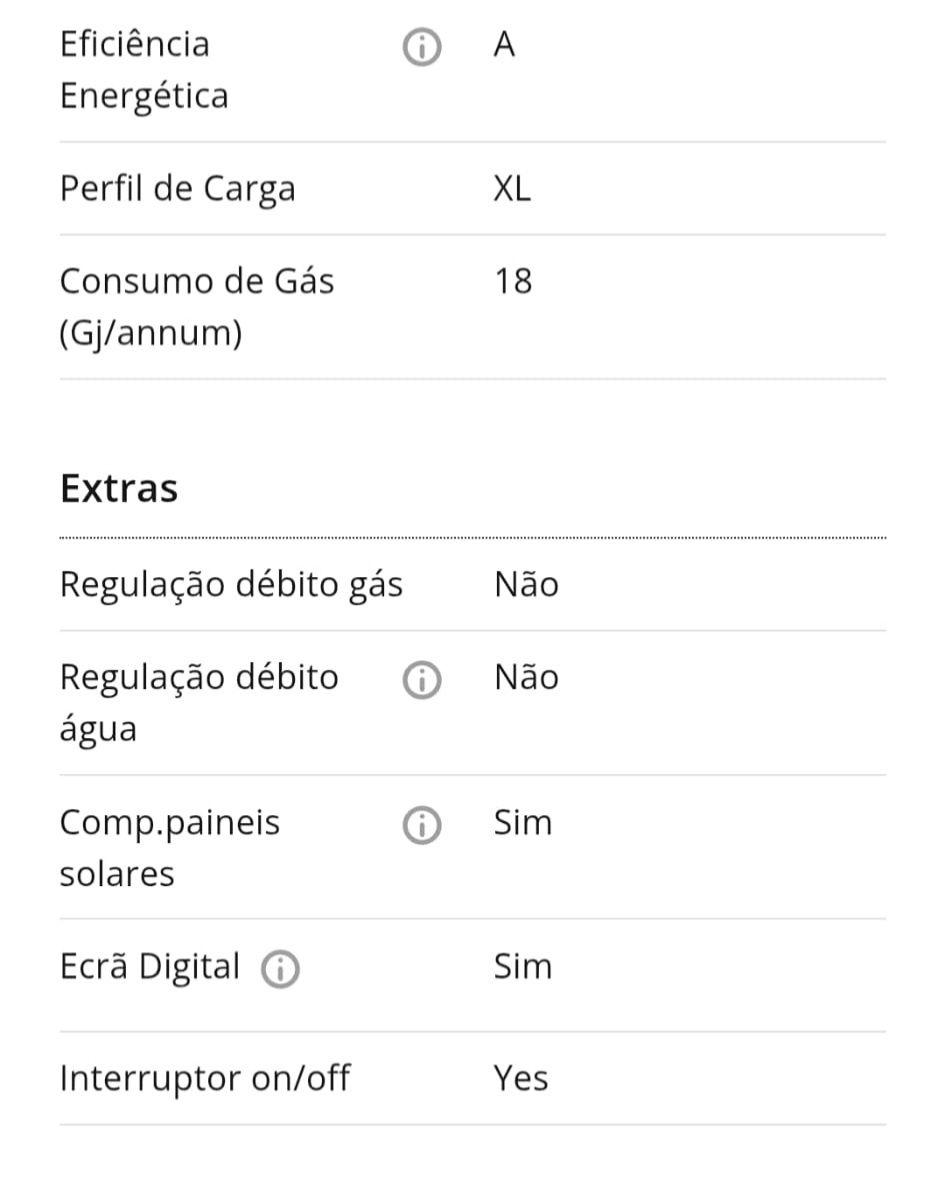944x1182 pixels.
Task: Select Consumo de Gás (Gj/annum) label
Action: [197, 307]
